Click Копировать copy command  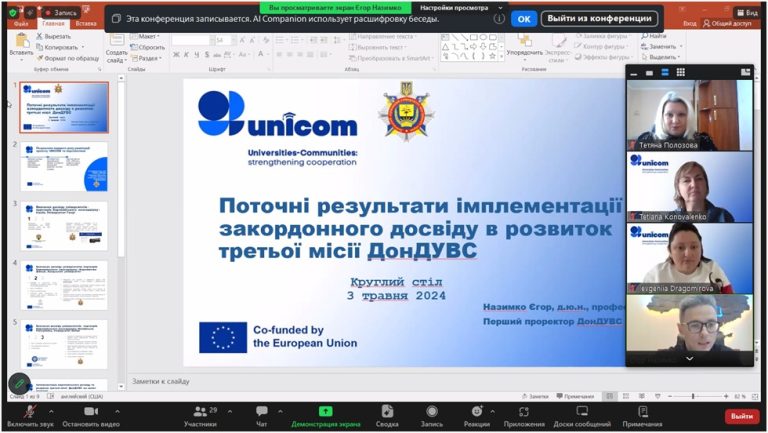pyautogui.click(x=60, y=47)
